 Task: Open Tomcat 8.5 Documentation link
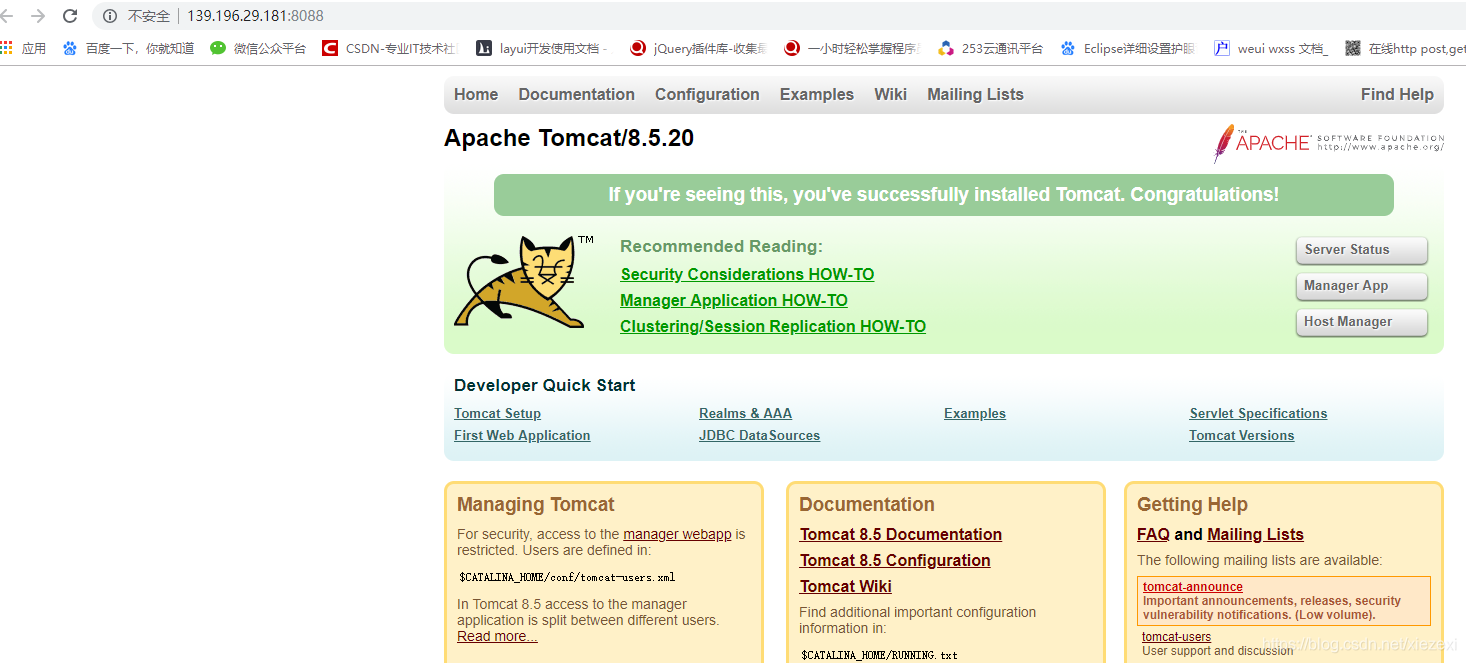click(901, 534)
